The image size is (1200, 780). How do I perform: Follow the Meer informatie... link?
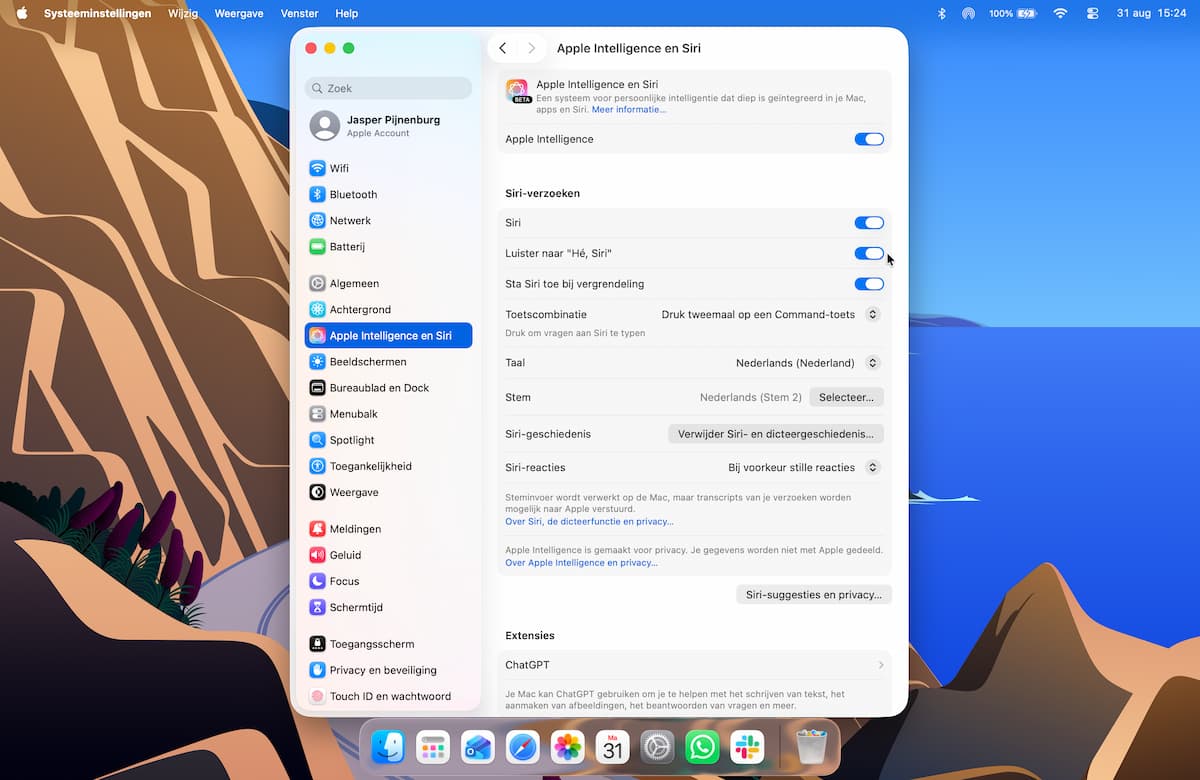(x=628, y=109)
